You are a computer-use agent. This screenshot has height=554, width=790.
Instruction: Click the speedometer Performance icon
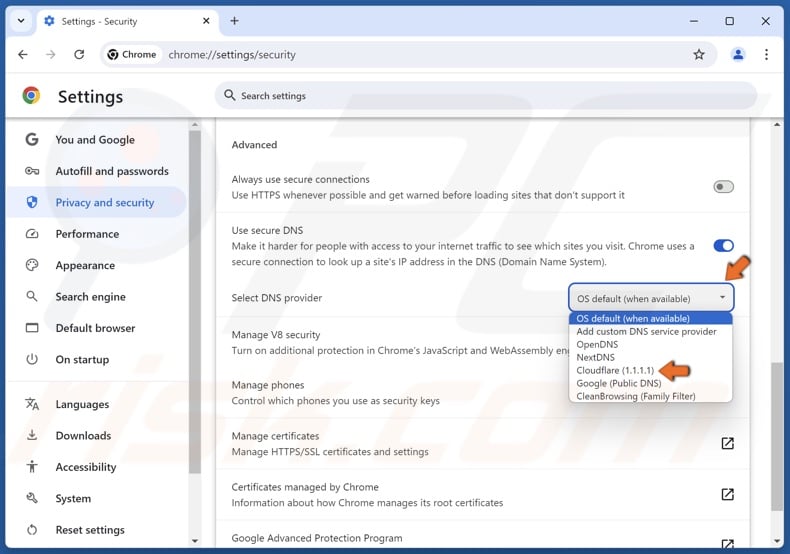pyautogui.click(x=32, y=234)
